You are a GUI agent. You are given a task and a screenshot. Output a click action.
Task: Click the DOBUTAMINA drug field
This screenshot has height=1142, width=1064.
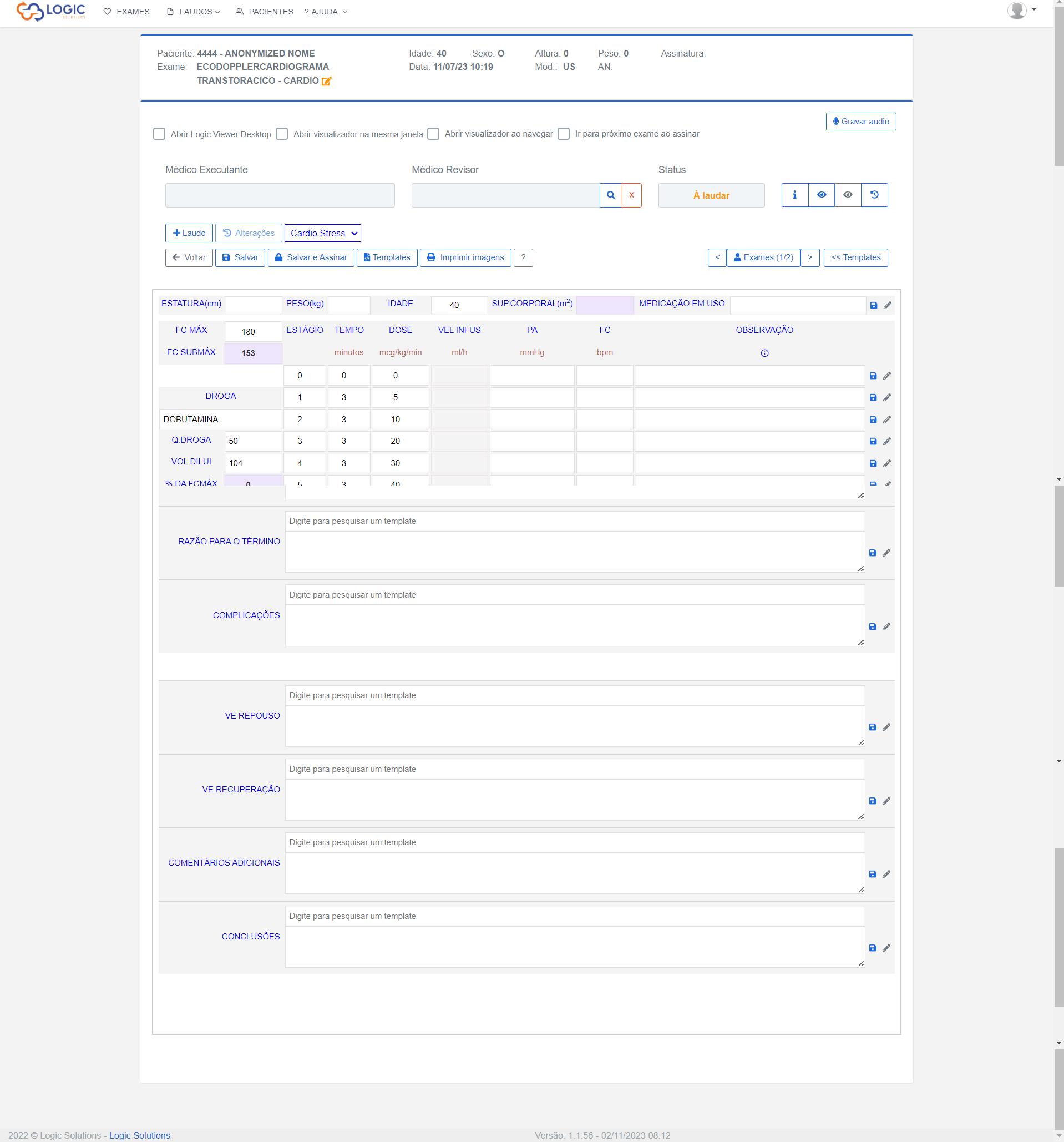coord(220,420)
